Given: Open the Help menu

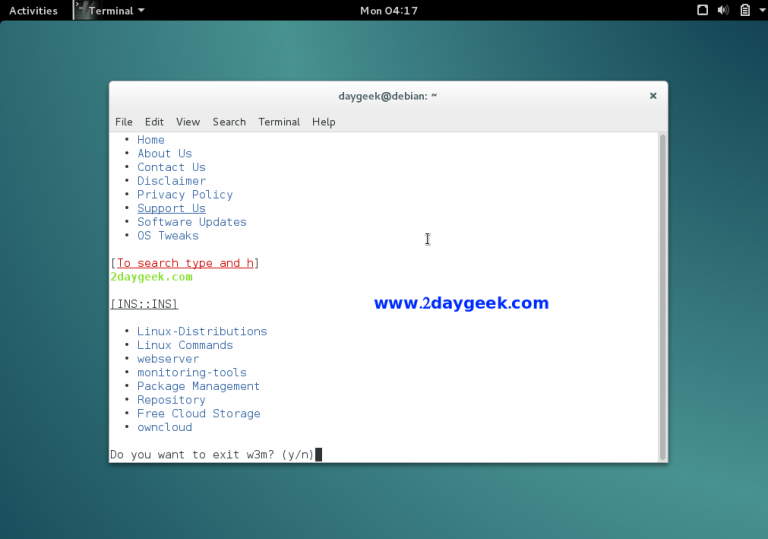Looking at the screenshot, I should pyautogui.click(x=323, y=122).
